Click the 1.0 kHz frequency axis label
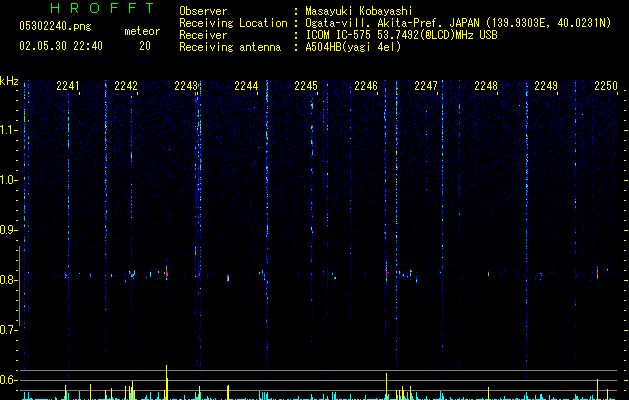Viewport: 629px width, 400px height. (8, 180)
